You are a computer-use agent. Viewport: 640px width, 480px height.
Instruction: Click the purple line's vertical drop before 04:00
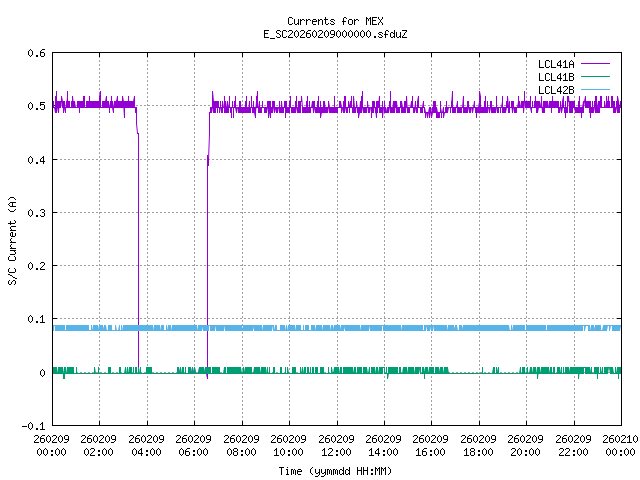coord(138,250)
